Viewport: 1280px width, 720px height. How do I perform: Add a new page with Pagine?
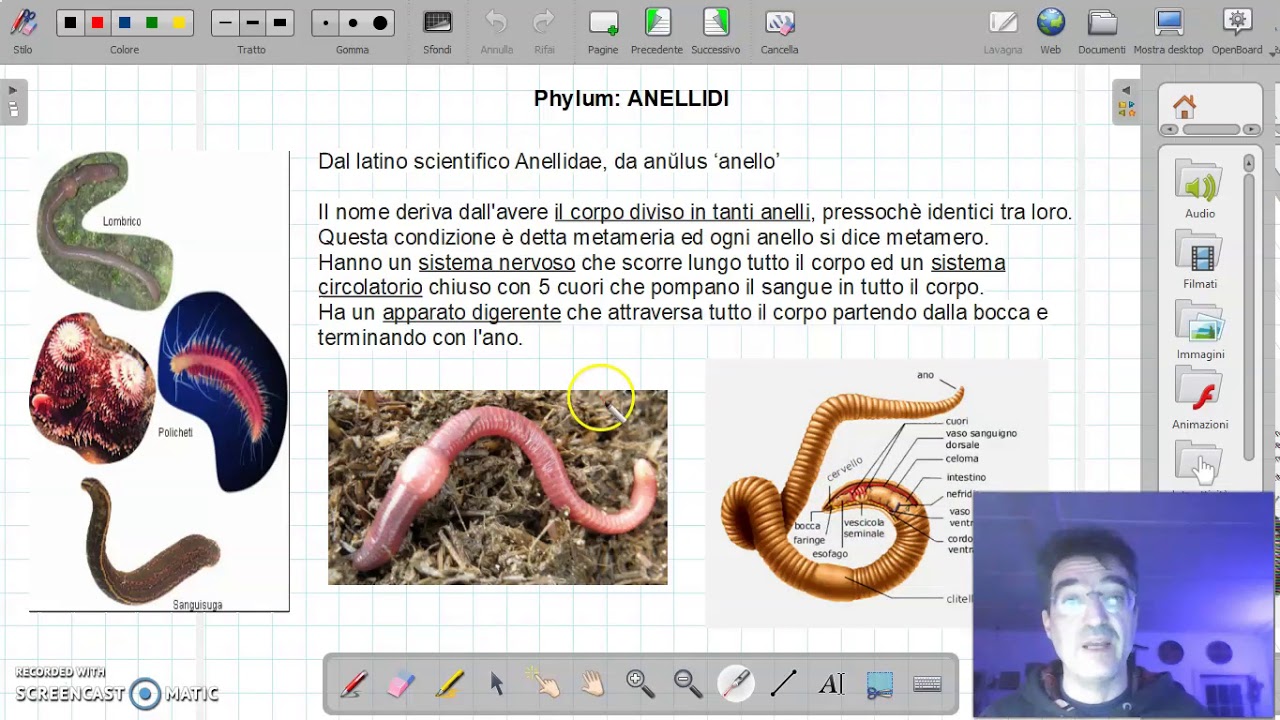[603, 31]
